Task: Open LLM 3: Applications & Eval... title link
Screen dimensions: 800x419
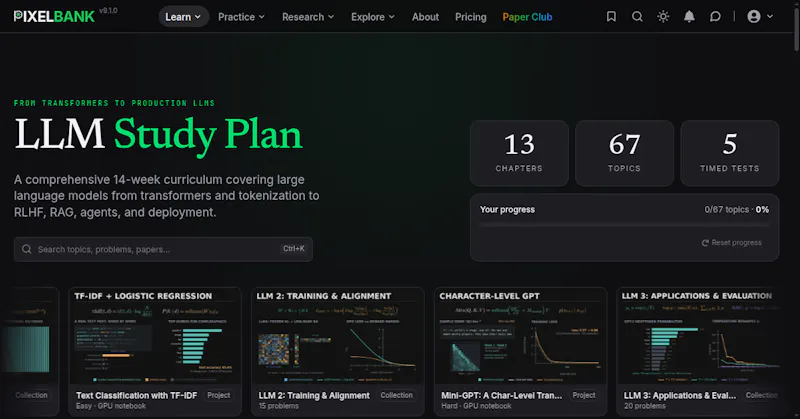Action: [x=680, y=396]
